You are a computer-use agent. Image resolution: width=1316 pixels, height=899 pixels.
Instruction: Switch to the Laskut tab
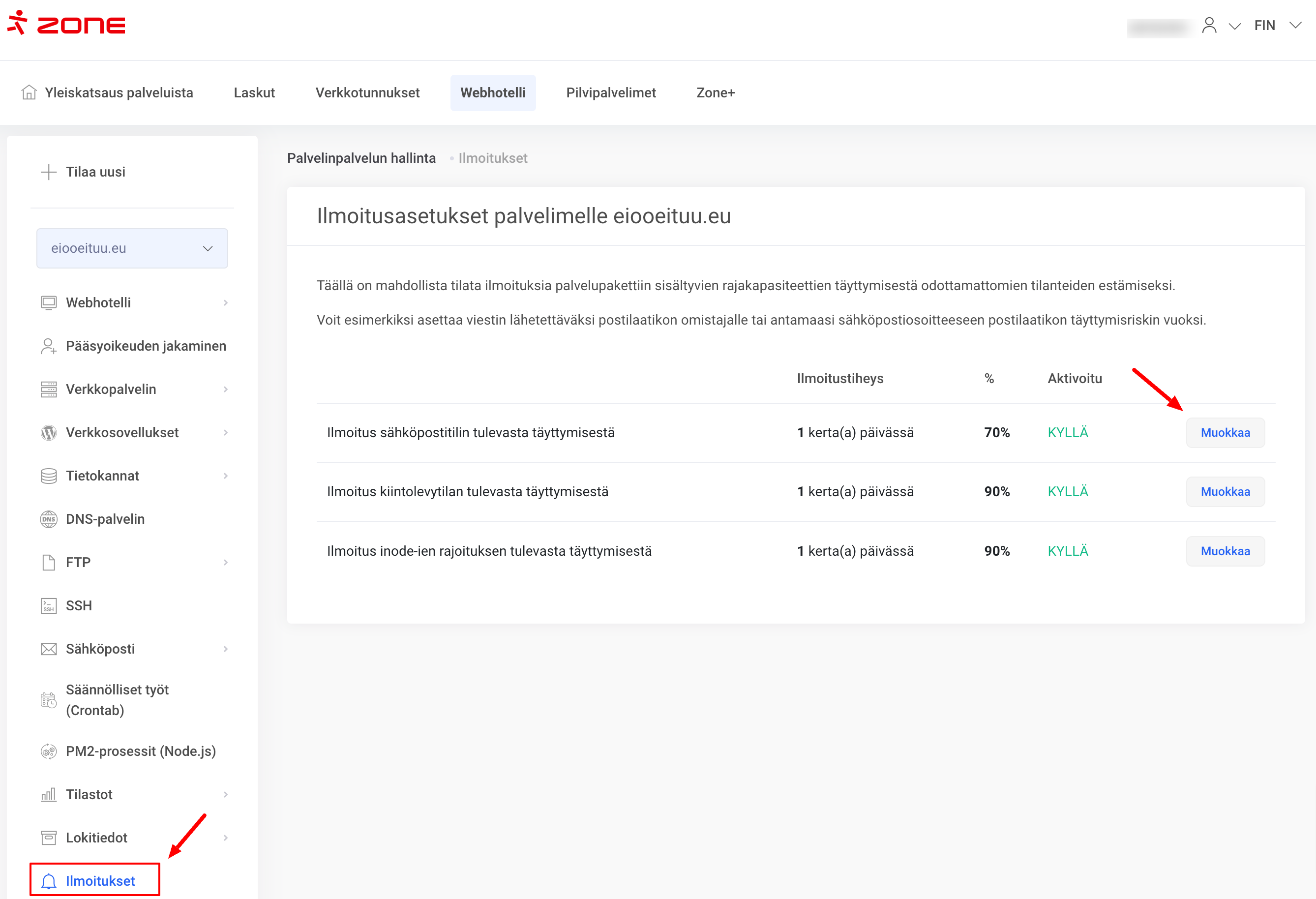click(254, 93)
